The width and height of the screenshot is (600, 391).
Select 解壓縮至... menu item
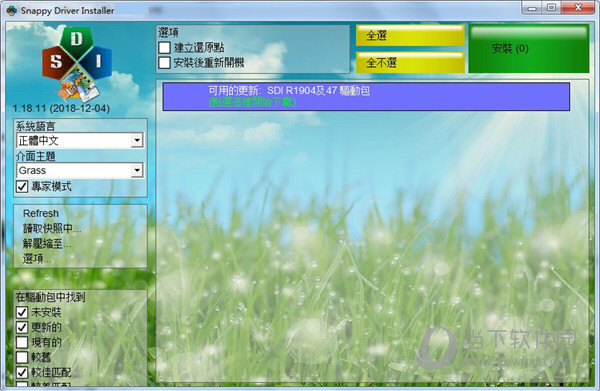47,244
